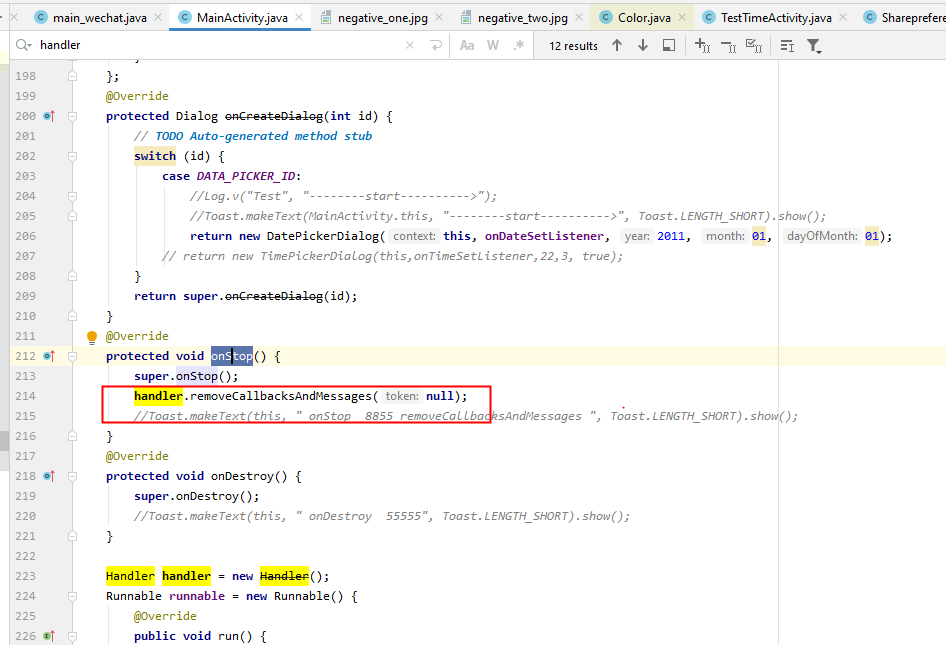The width and height of the screenshot is (946, 645).
Task: Close negative_one.jpg tab
Action: pyautogui.click(x=439, y=17)
